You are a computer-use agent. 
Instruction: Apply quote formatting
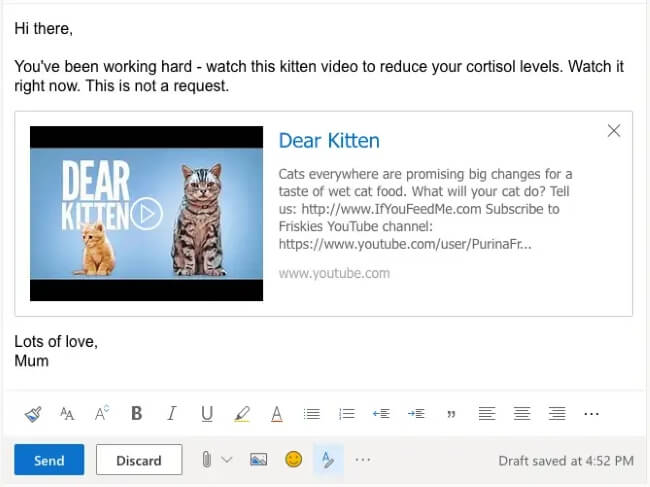[451, 414]
